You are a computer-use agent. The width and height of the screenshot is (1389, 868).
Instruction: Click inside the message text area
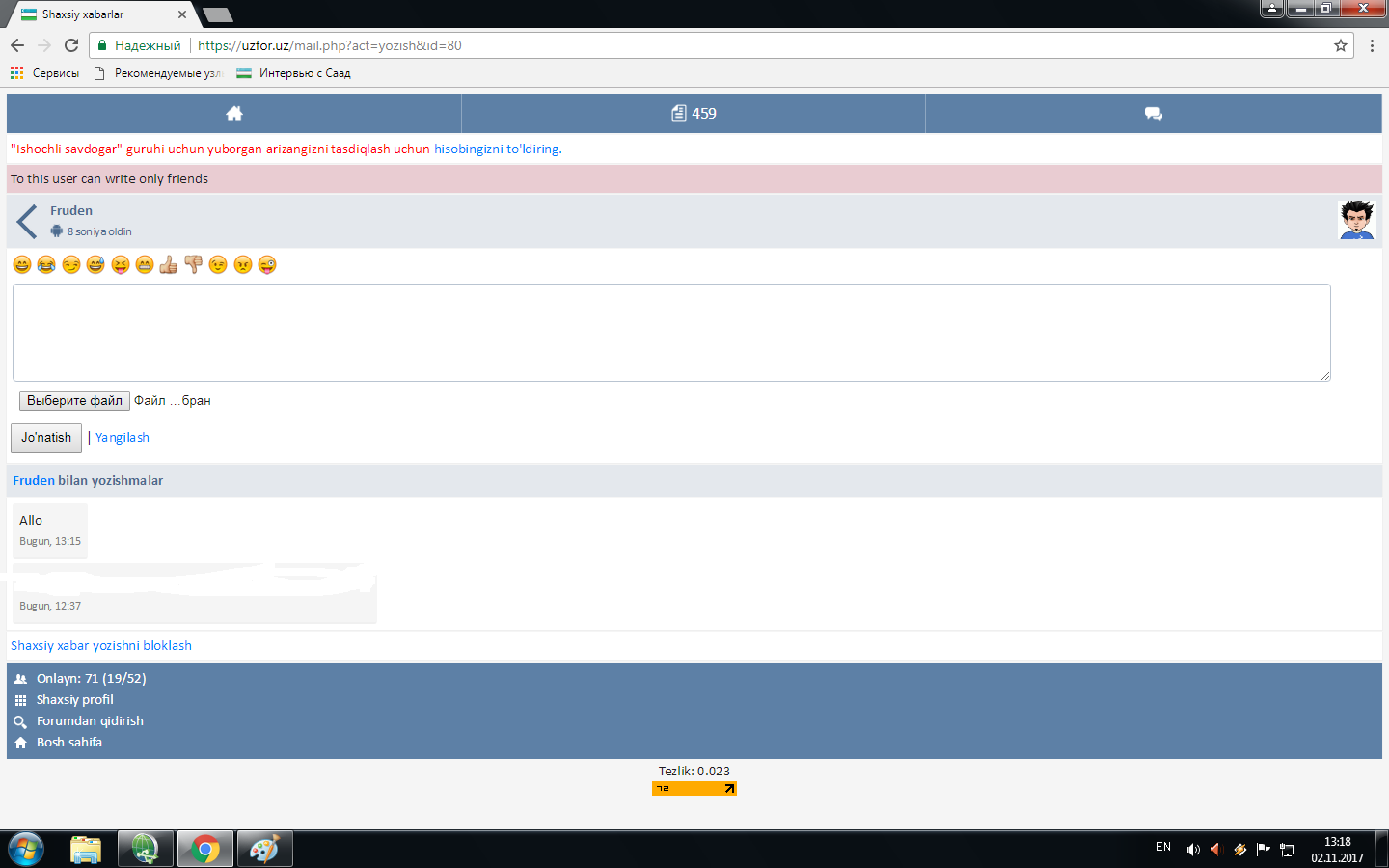[671, 333]
